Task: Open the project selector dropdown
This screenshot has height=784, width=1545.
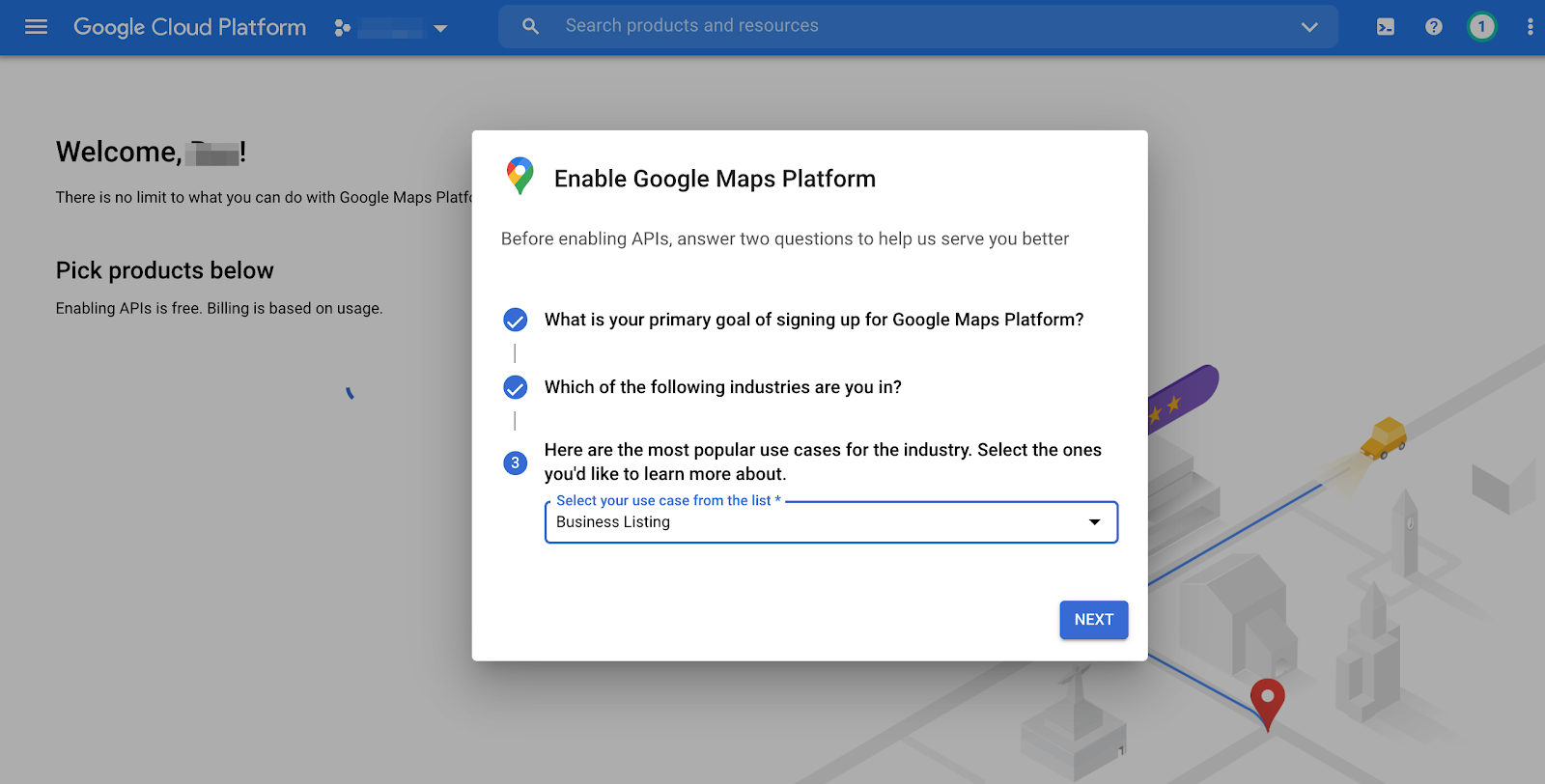Action: tap(391, 28)
